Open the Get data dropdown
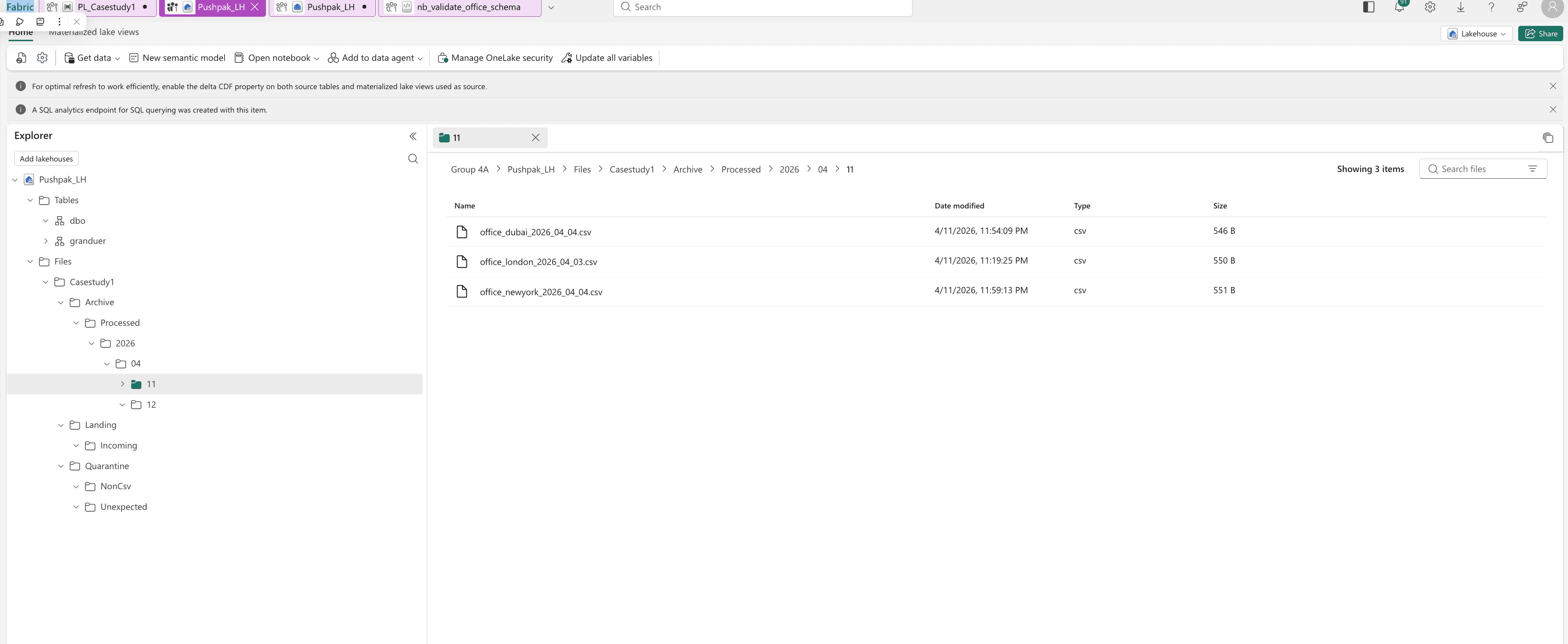1568x644 pixels. [92, 58]
